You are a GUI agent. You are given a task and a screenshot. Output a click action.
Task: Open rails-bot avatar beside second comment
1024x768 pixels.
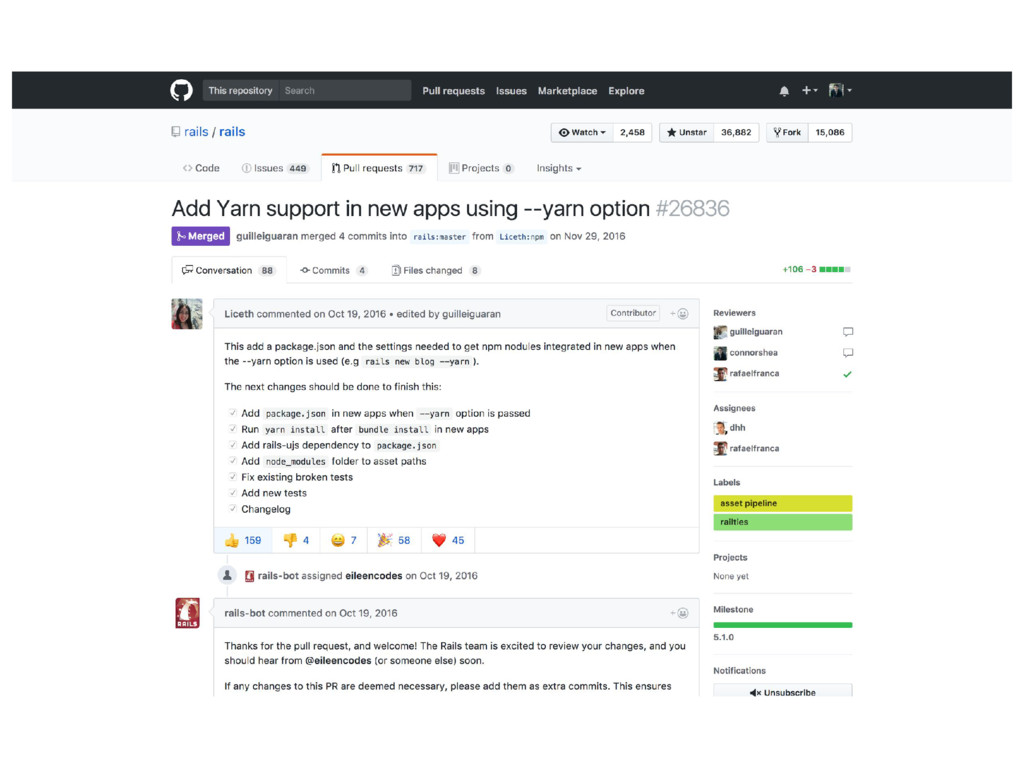(187, 613)
